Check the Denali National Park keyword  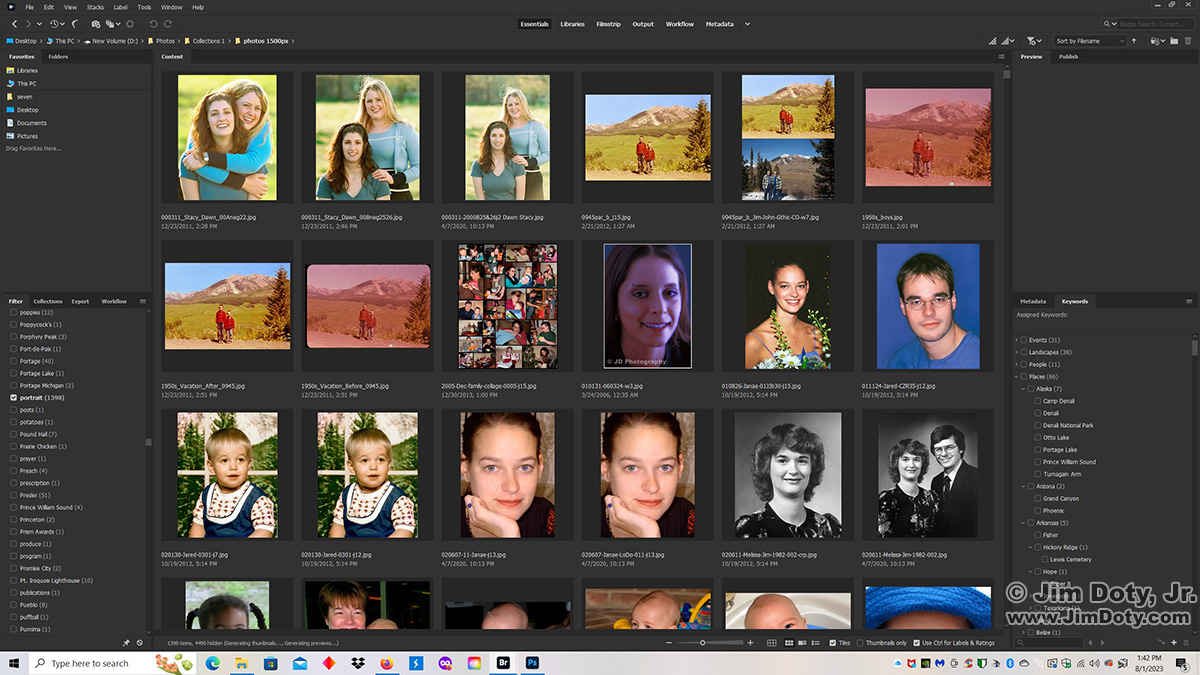pos(1038,425)
